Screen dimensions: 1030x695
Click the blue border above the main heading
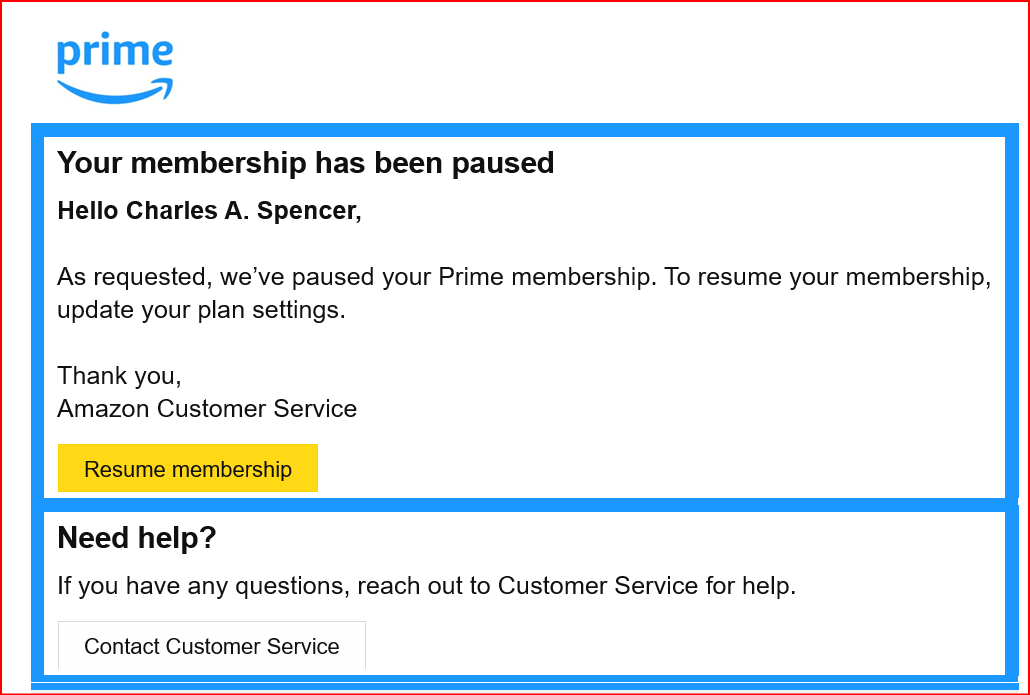click(524, 130)
